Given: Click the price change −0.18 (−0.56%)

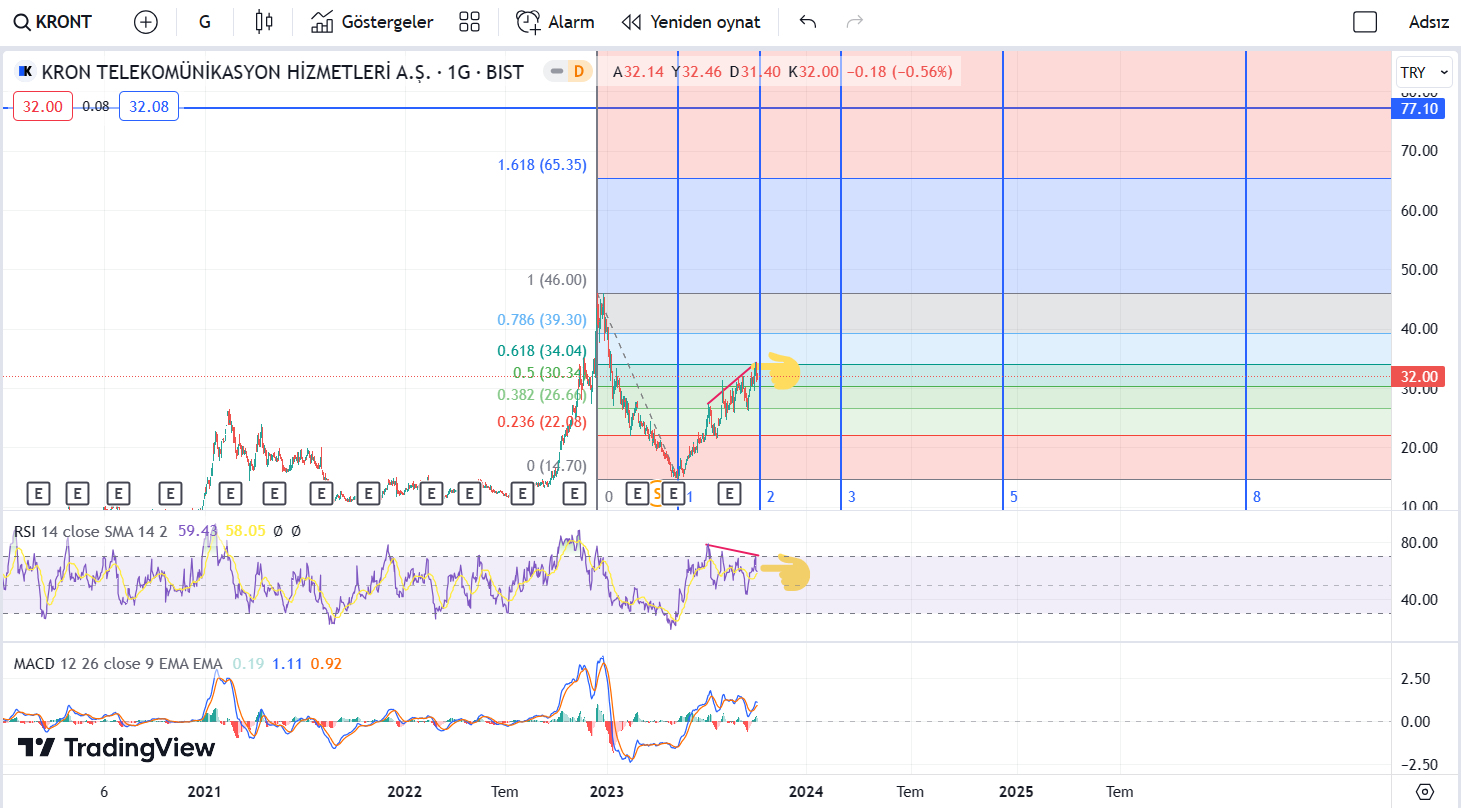Looking at the screenshot, I should [900, 72].
